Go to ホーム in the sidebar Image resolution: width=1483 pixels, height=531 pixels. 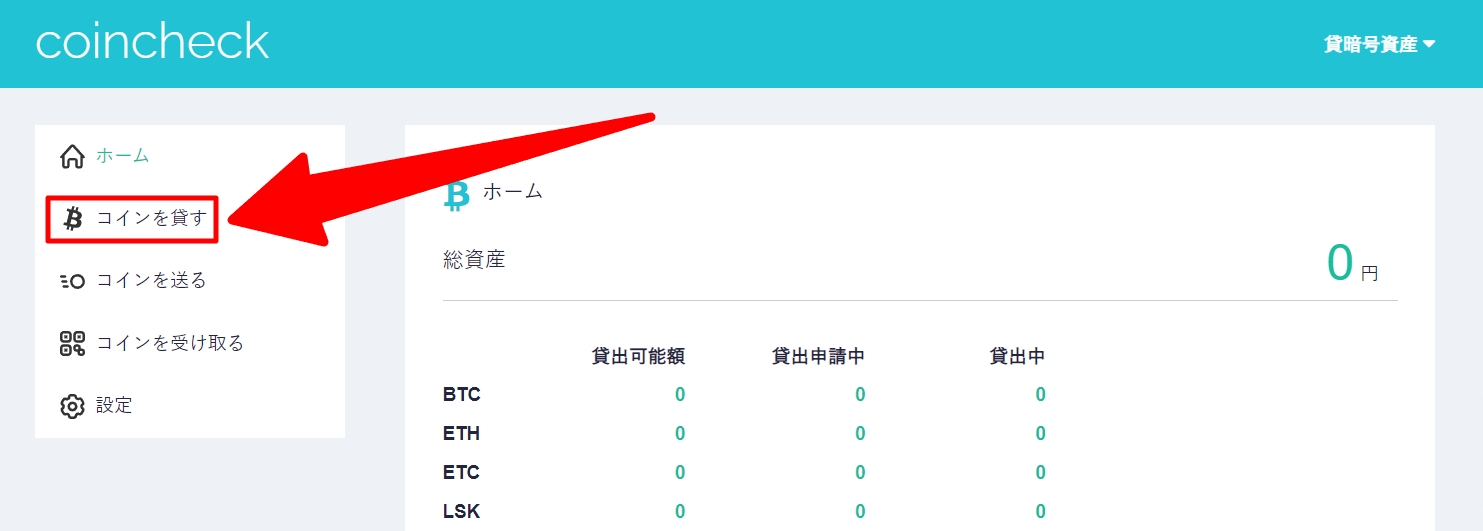(122, 156)
